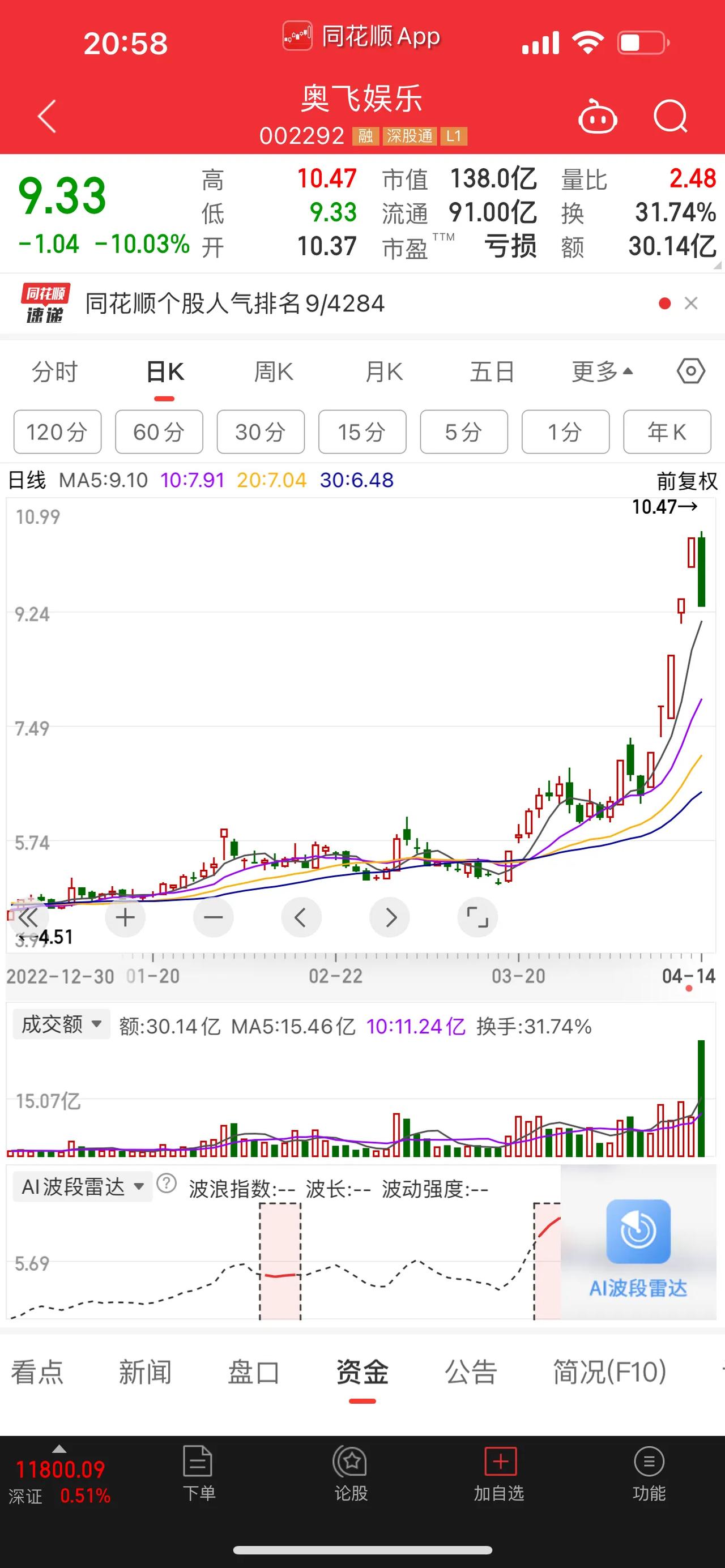Tap latest green candlestick on 04-14
This screenshot has height=1568, width=725.
coord(701,570)
